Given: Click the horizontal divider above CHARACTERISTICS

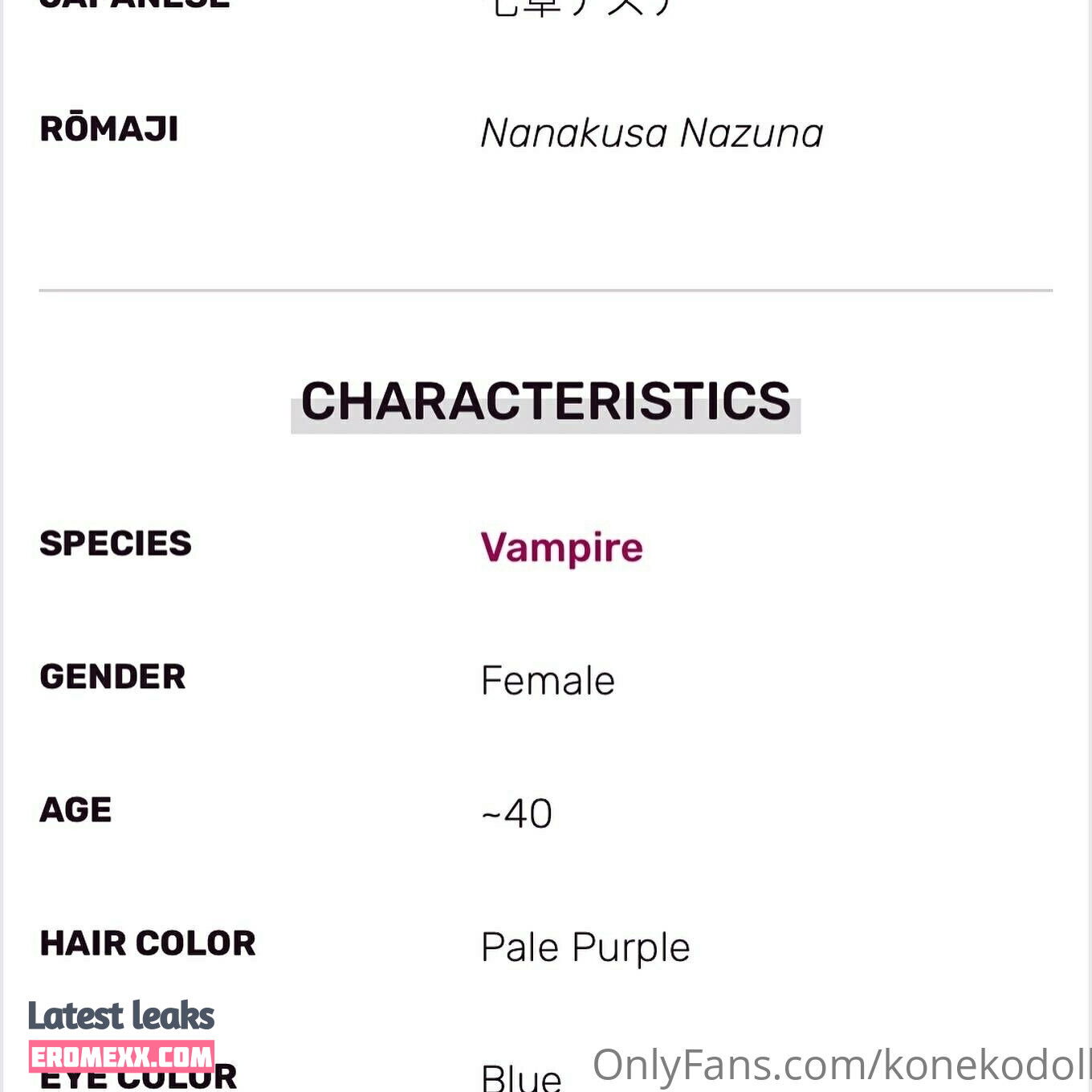Looking at the screenshot, I should [x=546, y=290].
